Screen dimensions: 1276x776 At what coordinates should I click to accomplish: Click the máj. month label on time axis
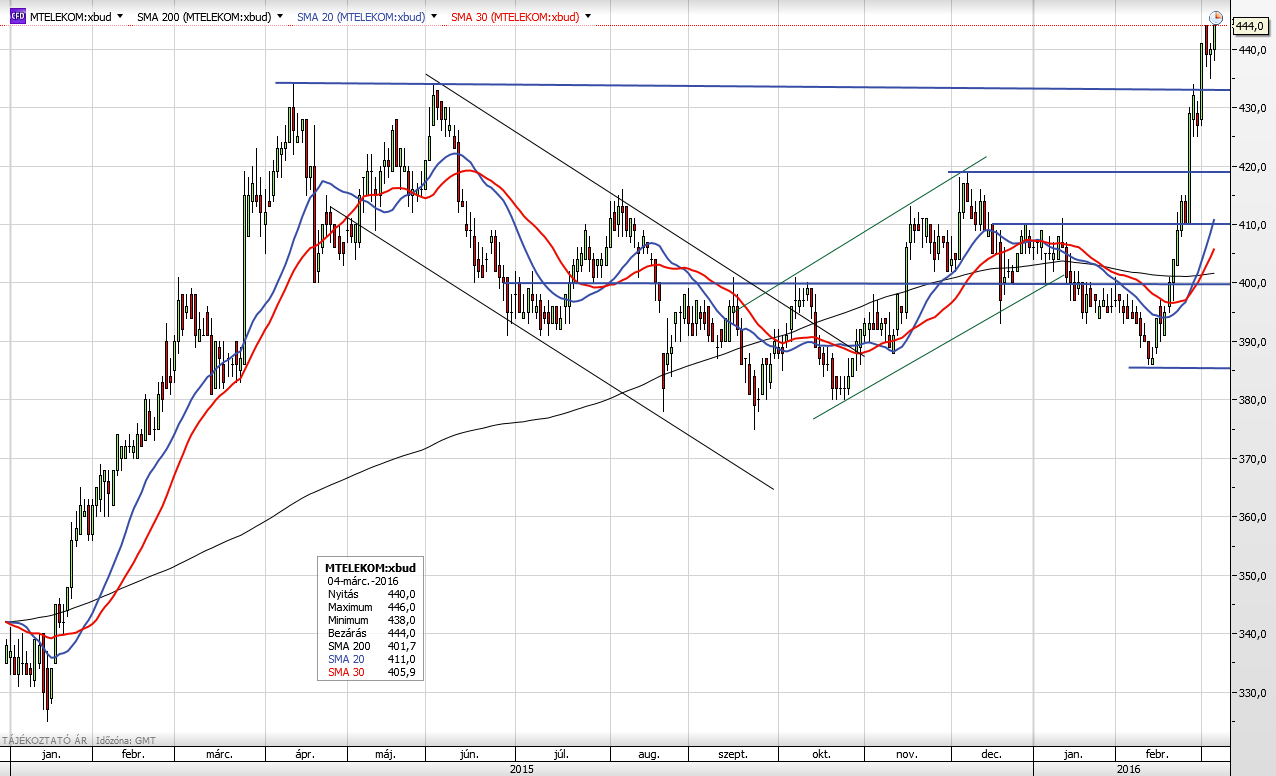(386, 754)
